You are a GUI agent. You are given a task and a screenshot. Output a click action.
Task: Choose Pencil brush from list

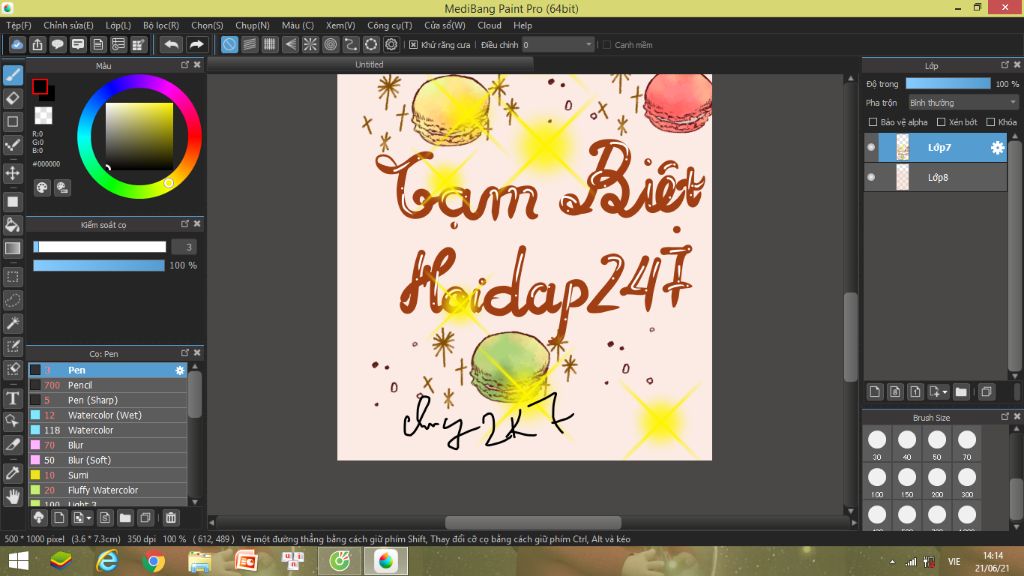click(x=108, y=385)
